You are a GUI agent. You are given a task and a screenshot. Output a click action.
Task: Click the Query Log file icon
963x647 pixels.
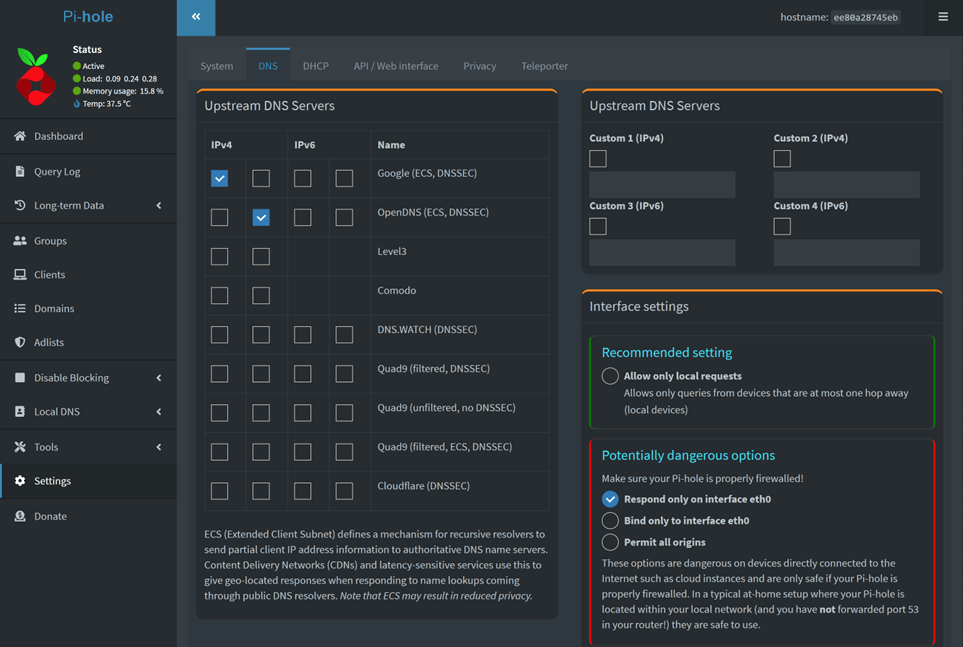tap(20, 171)
